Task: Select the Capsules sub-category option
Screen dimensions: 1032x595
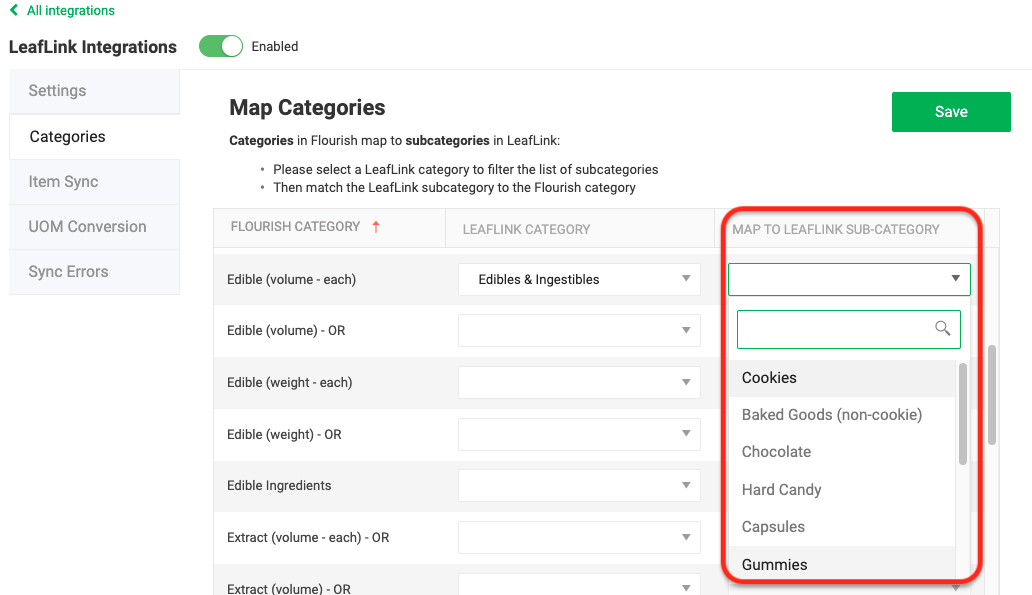Action: click(842, 527)
